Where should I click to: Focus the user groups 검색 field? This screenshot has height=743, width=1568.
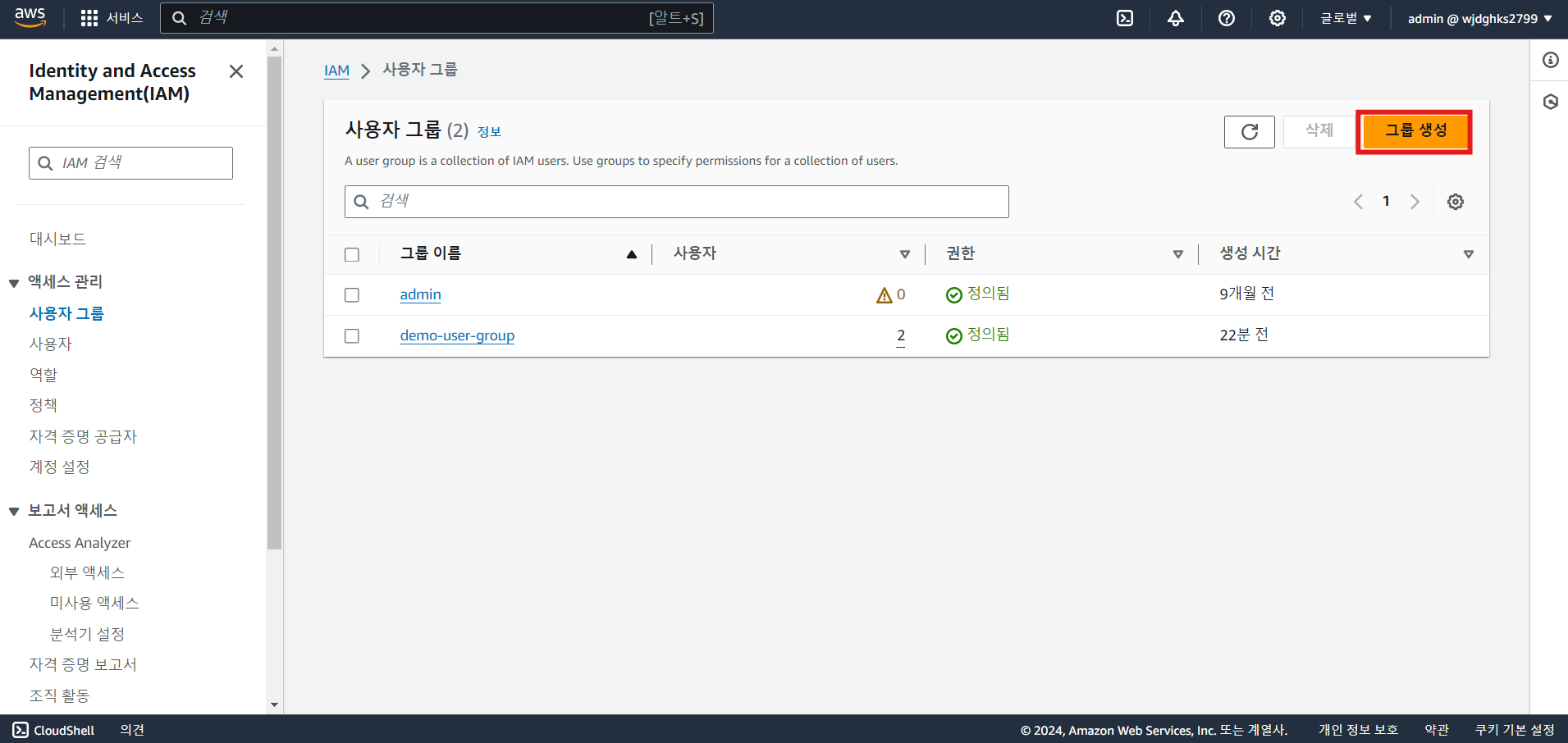click(x=676, y=202)
